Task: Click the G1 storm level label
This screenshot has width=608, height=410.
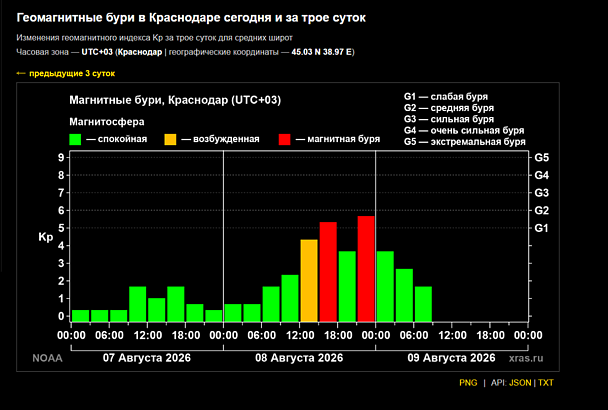Action: [542, 228]
